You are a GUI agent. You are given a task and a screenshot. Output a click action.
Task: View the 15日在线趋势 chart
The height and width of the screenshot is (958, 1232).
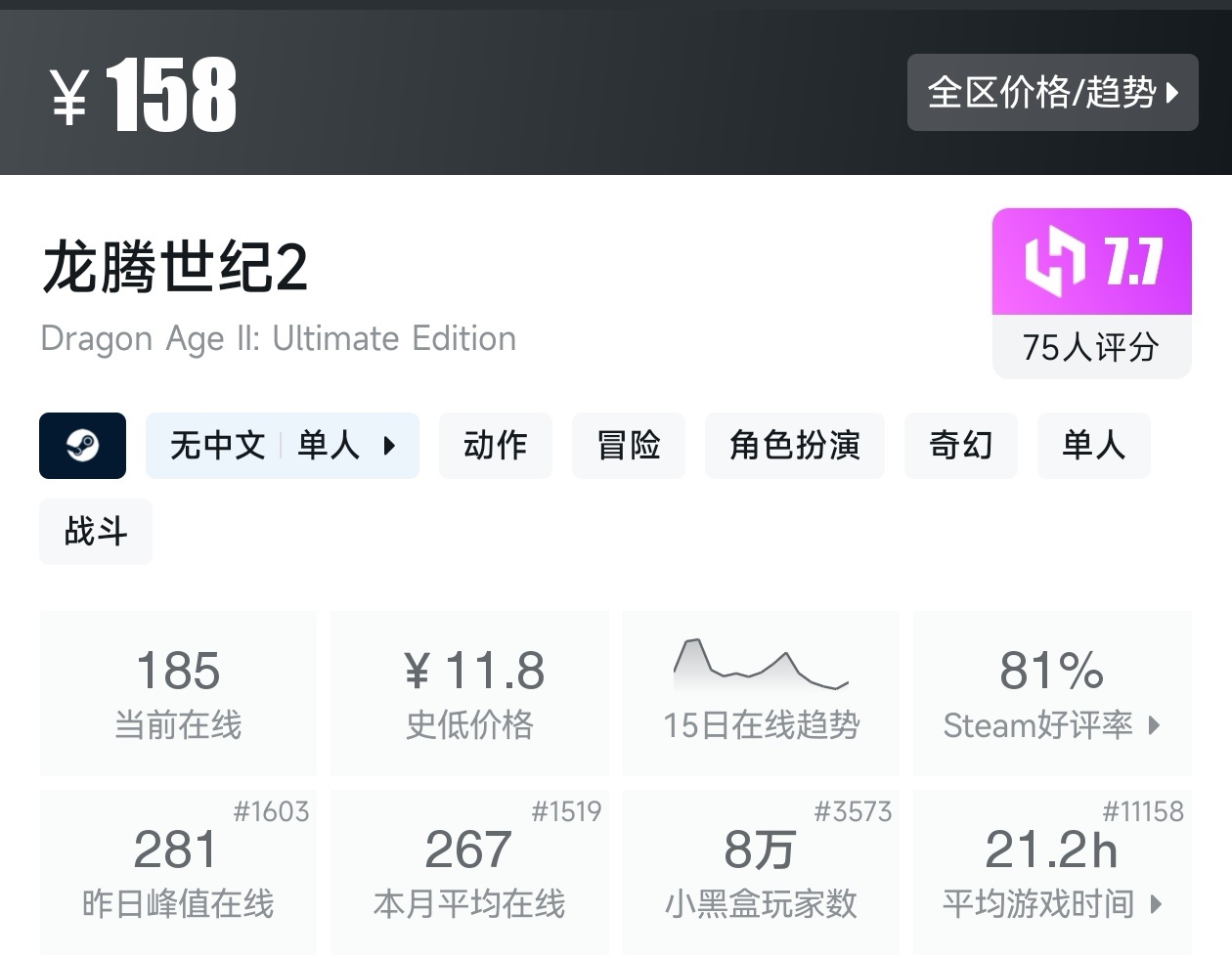click(761, 692)
